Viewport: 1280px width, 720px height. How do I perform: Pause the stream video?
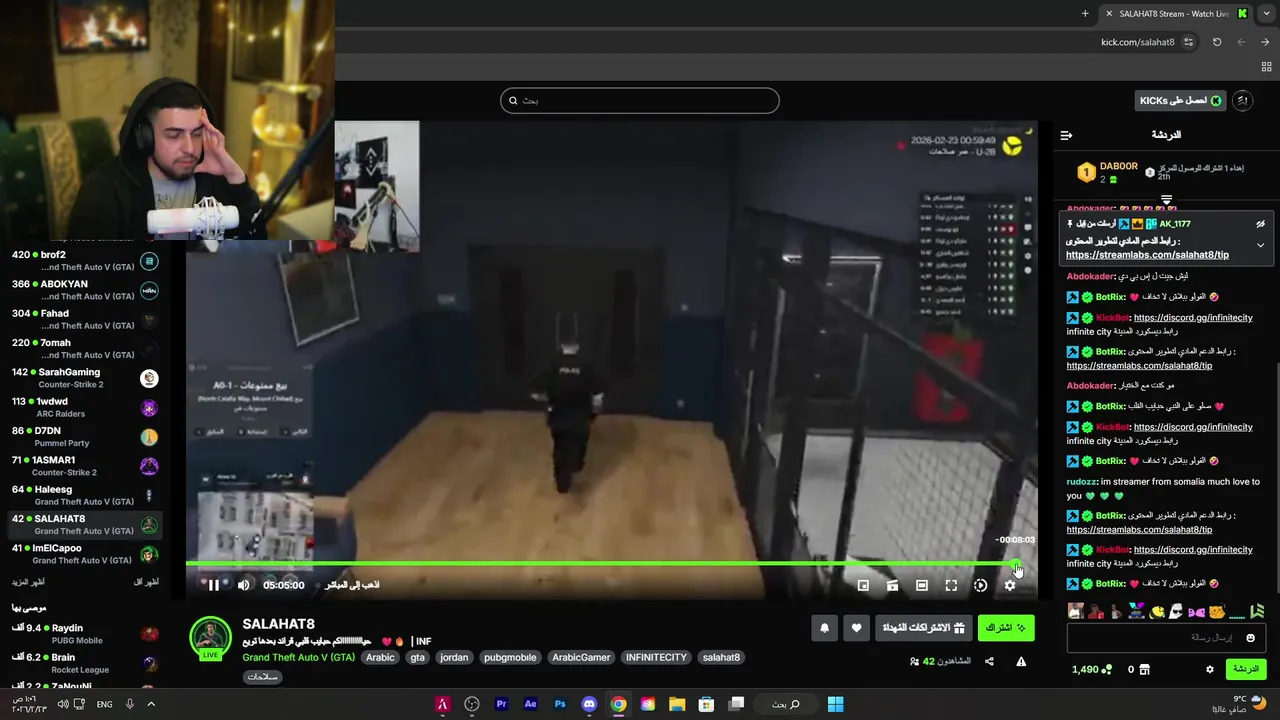coord(213,585)
